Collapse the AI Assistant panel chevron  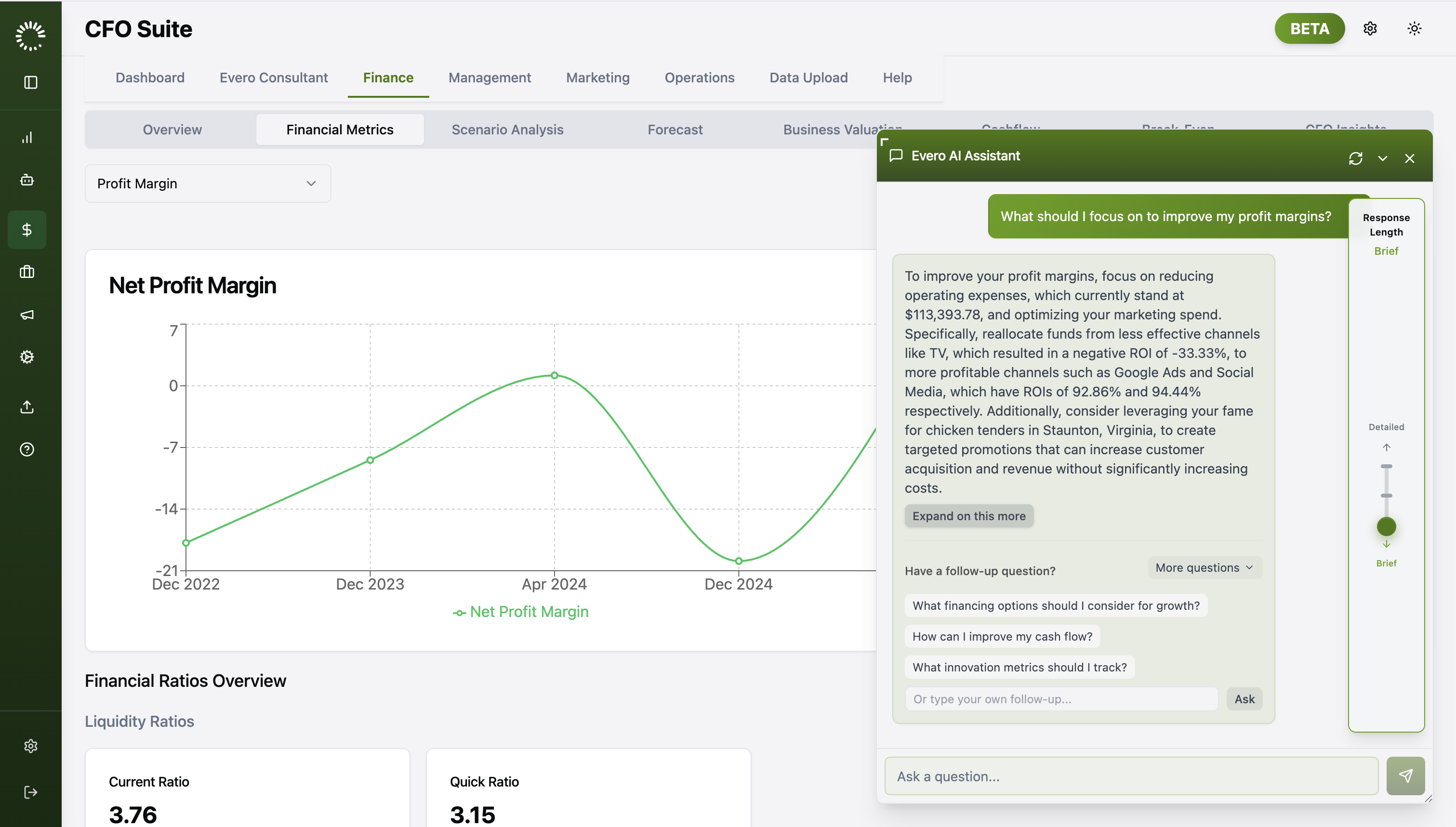click(x=1382, y=158)
